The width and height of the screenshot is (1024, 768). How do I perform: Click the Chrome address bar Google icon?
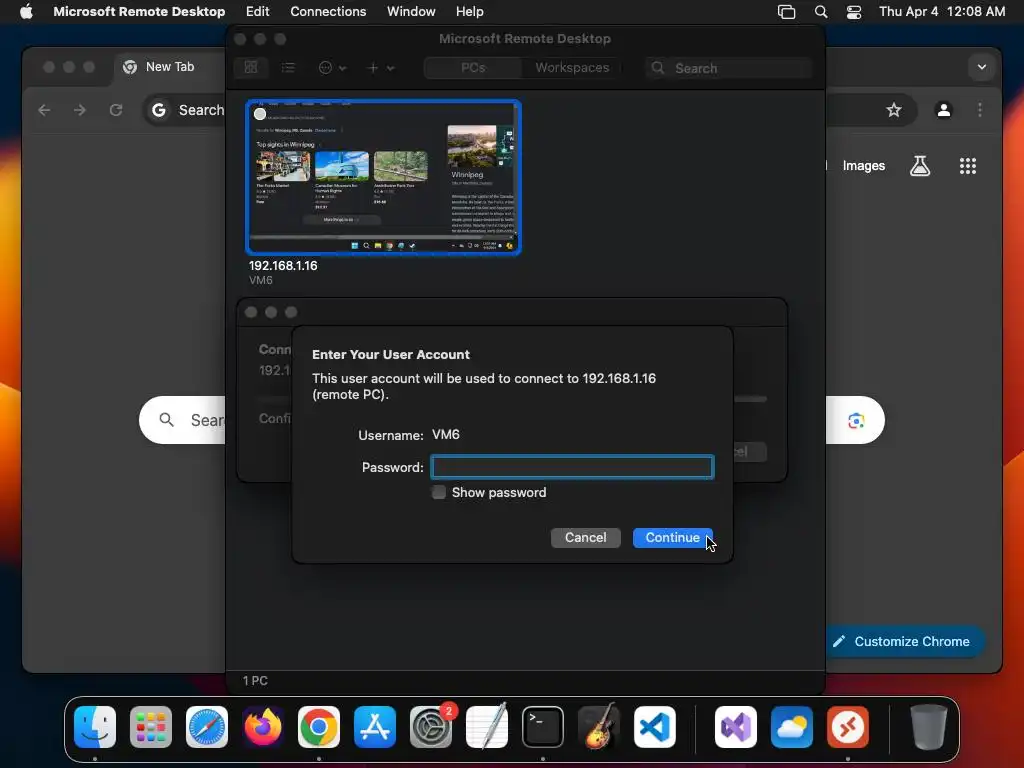pos(159,110)
